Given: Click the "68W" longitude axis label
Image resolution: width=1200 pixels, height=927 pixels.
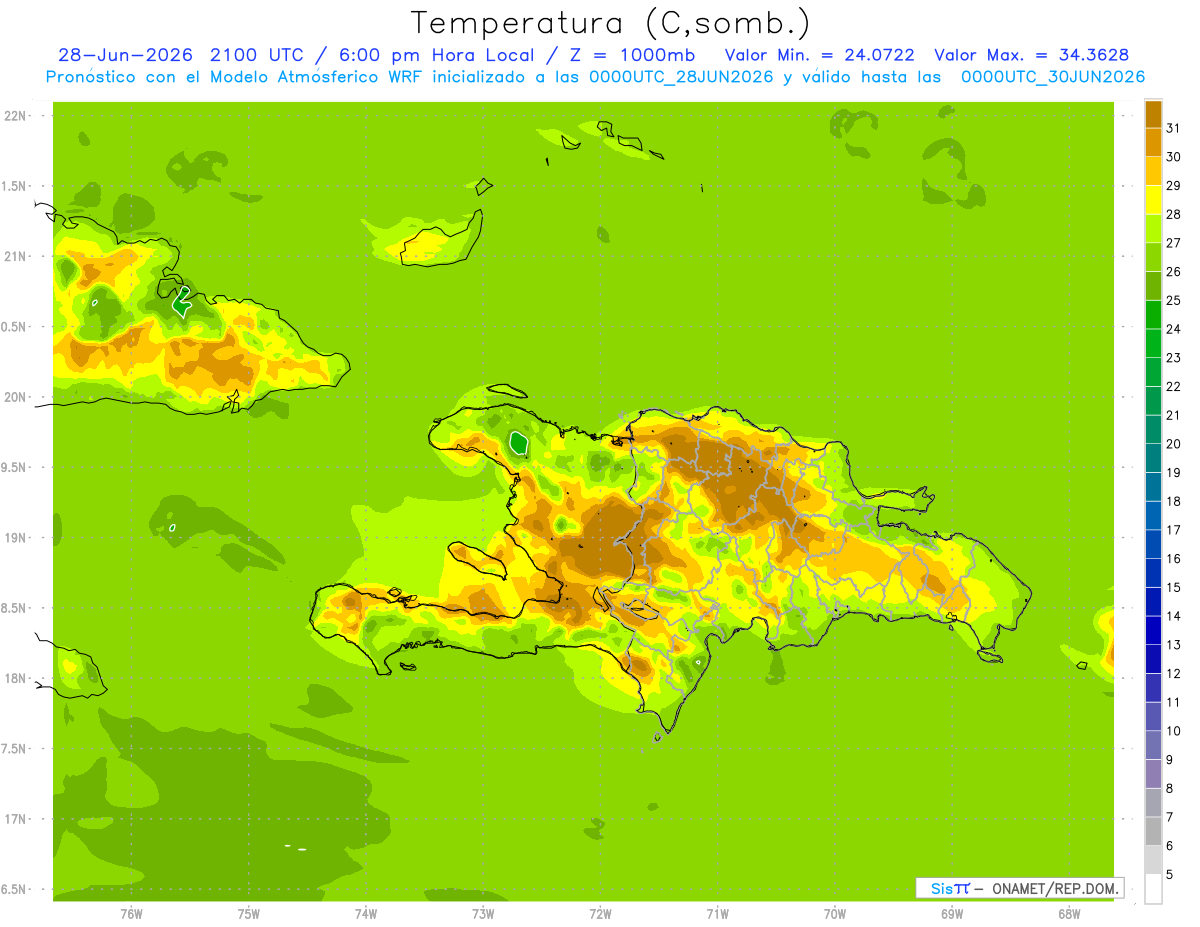Looking at the screenshot, I should click(x=1069, y=914).
